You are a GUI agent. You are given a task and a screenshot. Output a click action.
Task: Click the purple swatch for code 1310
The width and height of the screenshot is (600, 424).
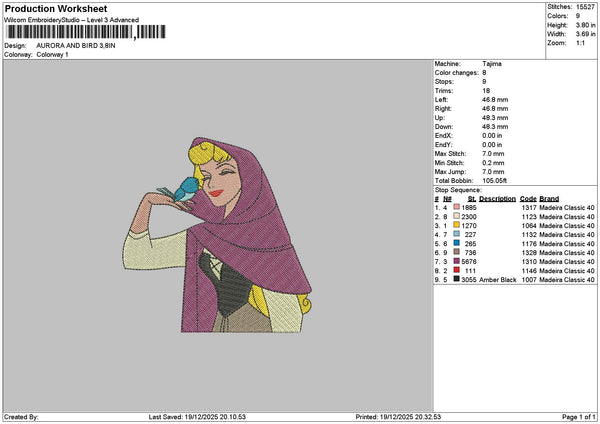456,261
